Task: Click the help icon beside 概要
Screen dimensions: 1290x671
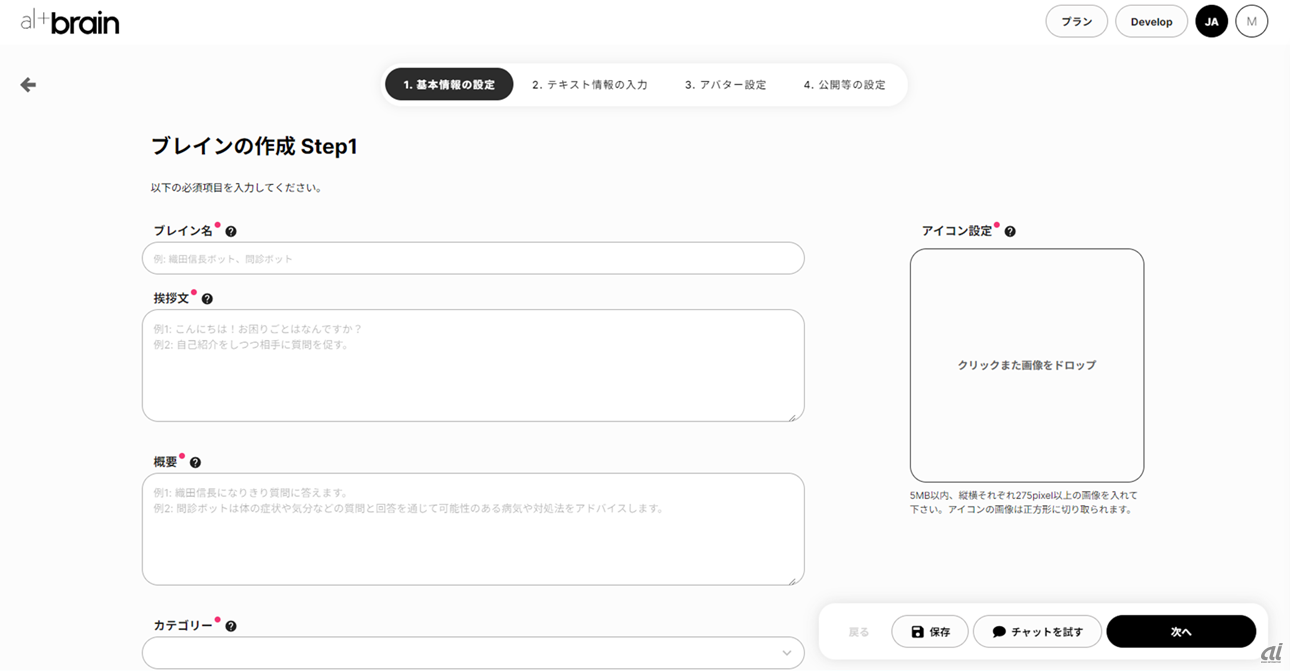Action: [x=195, y=463]
